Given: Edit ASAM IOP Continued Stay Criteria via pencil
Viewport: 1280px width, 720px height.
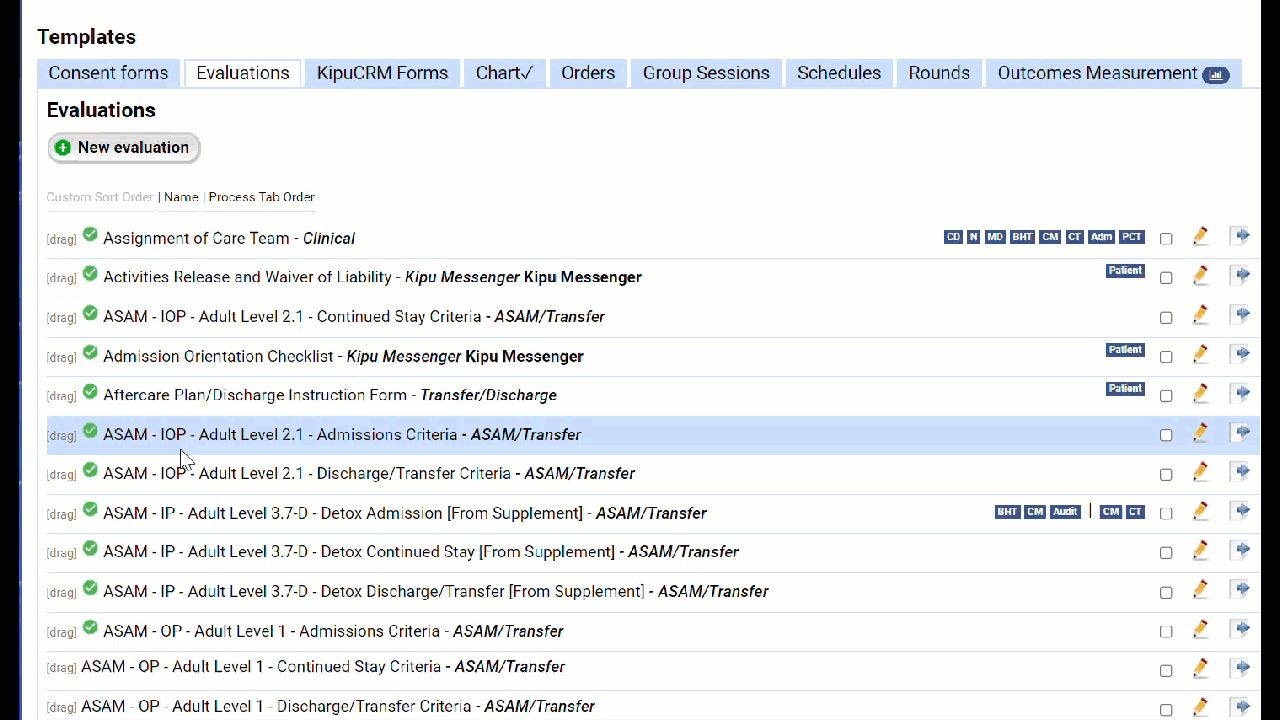Looking at the screenshot, I should click(1200, 316).
